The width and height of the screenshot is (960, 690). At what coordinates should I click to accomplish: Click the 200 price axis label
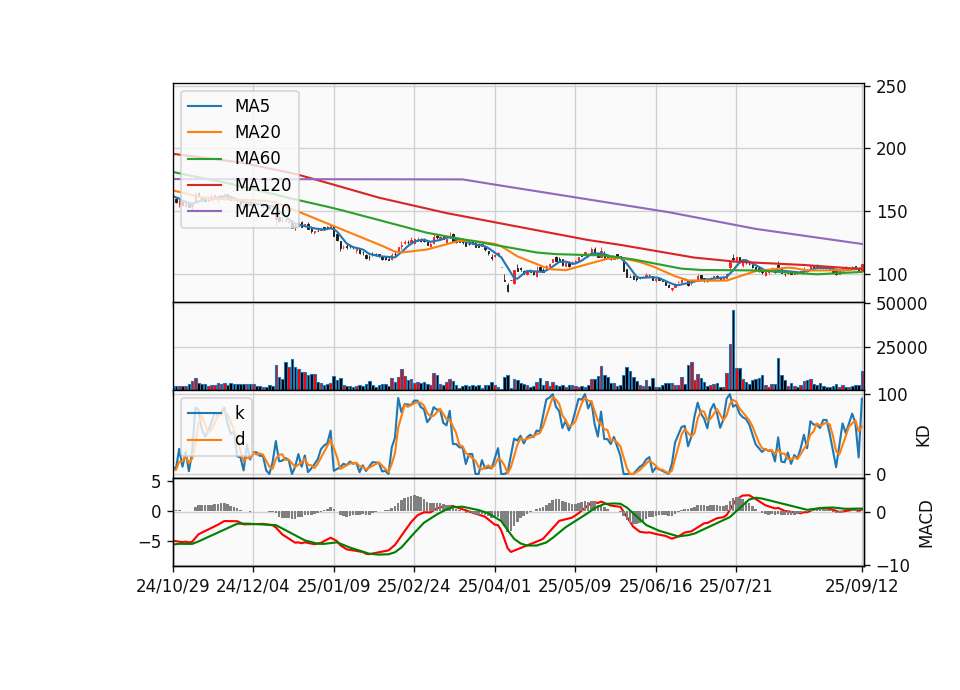pos(891,149)
